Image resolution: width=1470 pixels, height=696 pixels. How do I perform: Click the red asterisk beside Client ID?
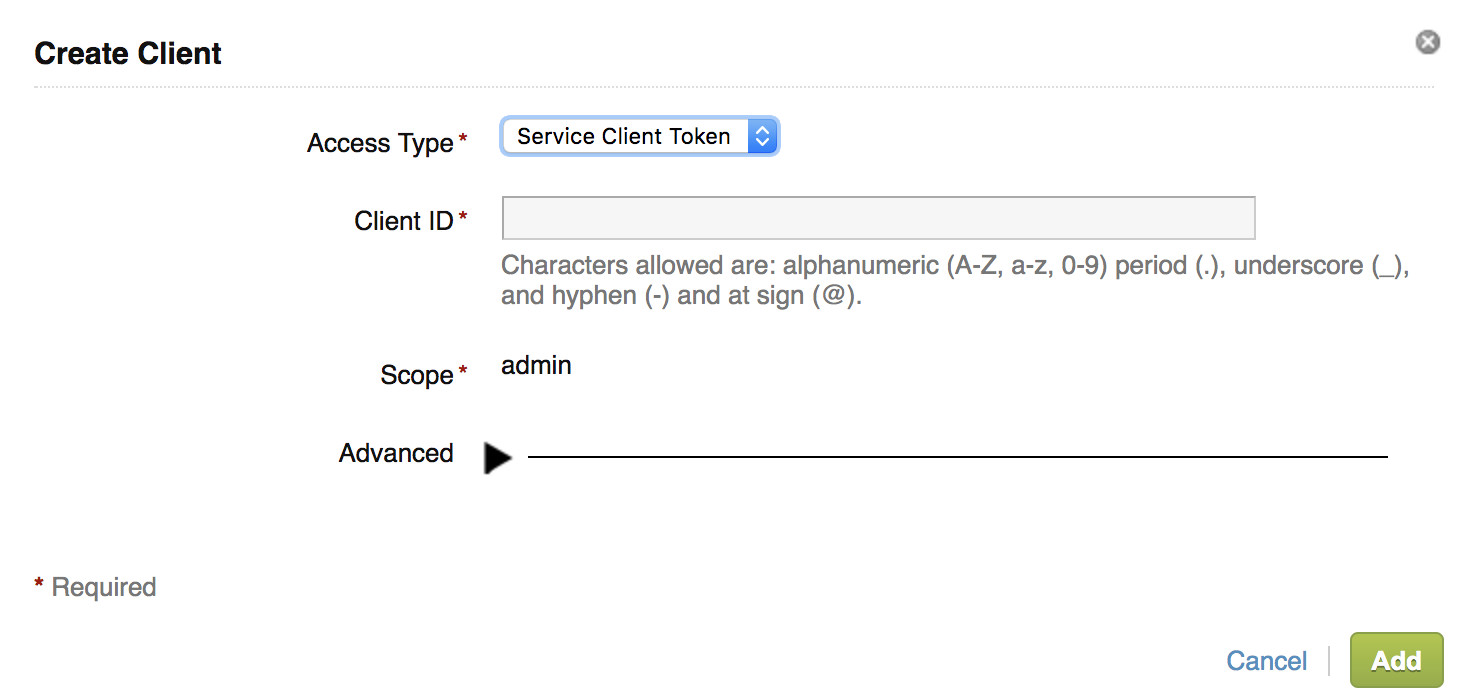click(x=463, y=215)
